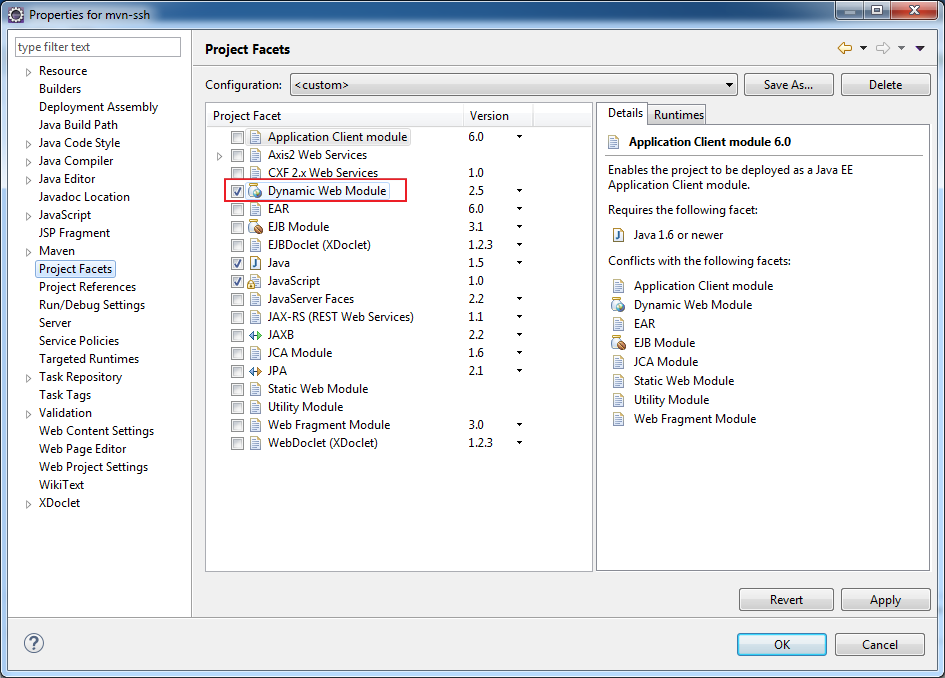Click the Apply button
945x678 pixels.
885,600
